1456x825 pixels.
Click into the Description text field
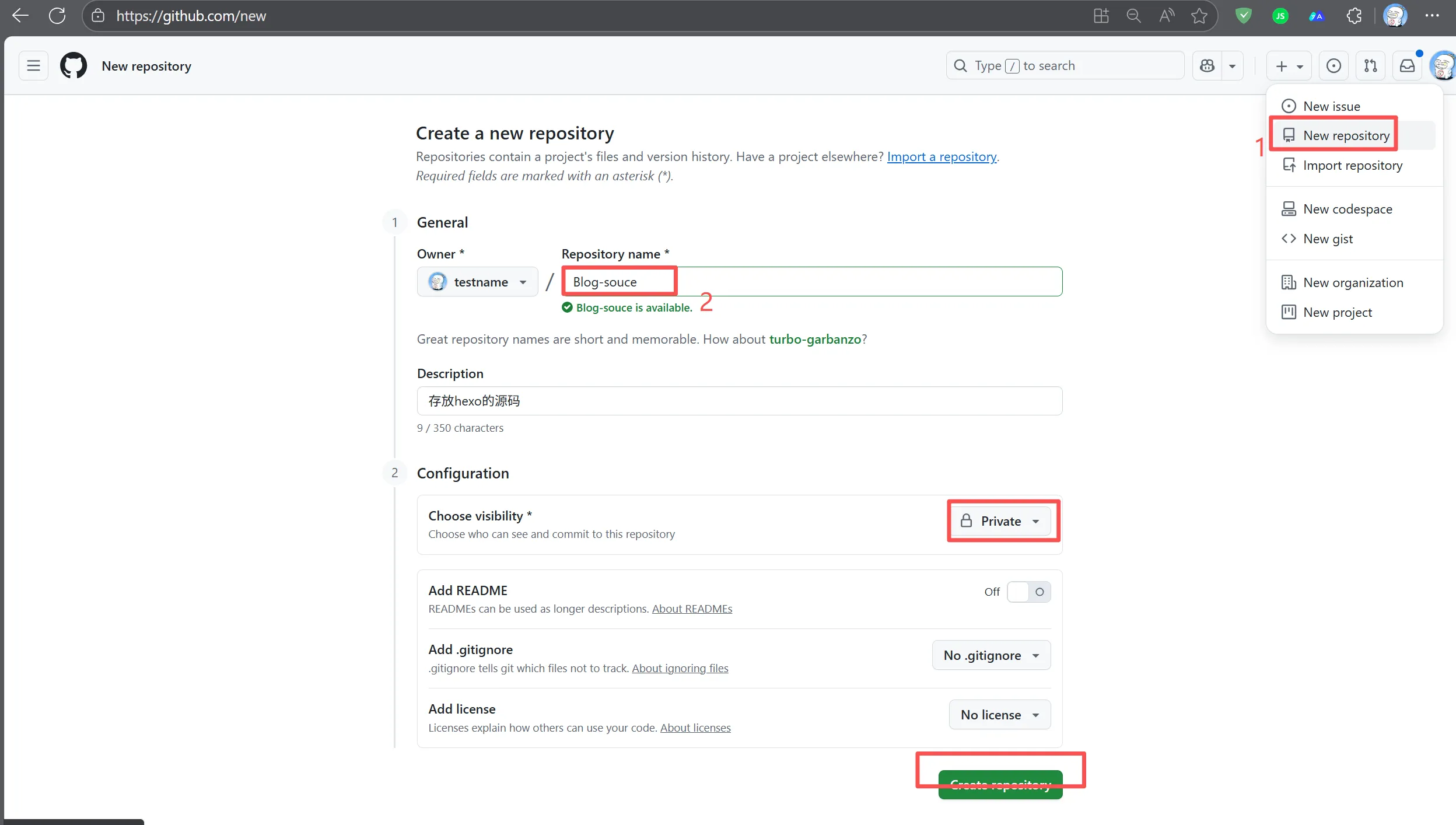739,401
